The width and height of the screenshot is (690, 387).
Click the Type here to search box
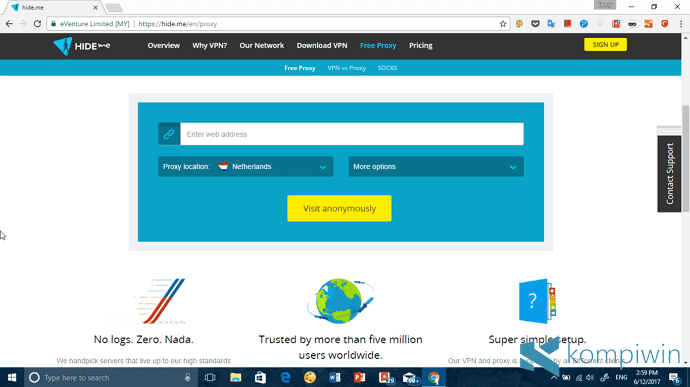coord(110,377)
